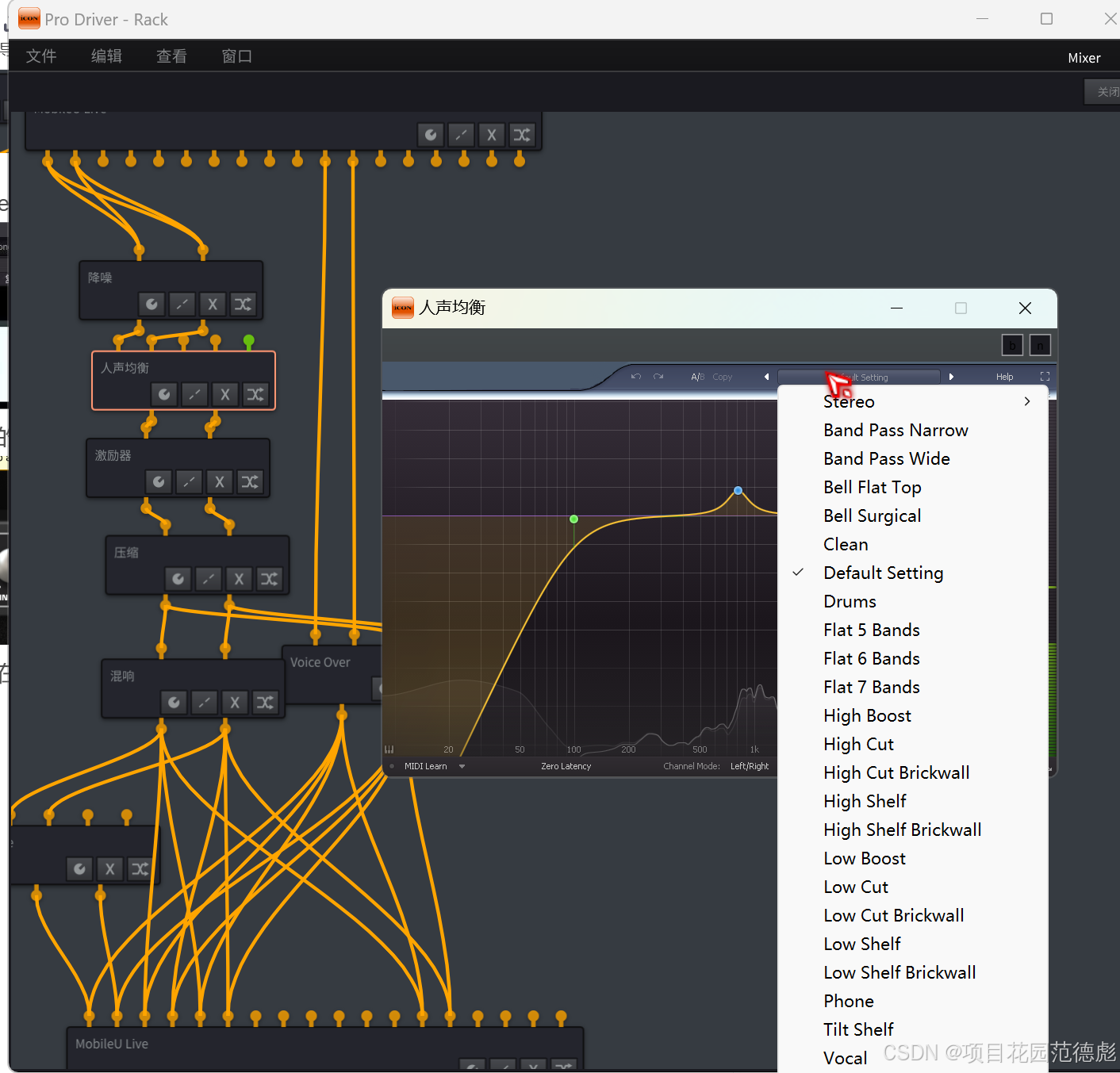Click the knob icon on the top input module
Viewport: 1120px width, 1073px height.
click(431, 135)
